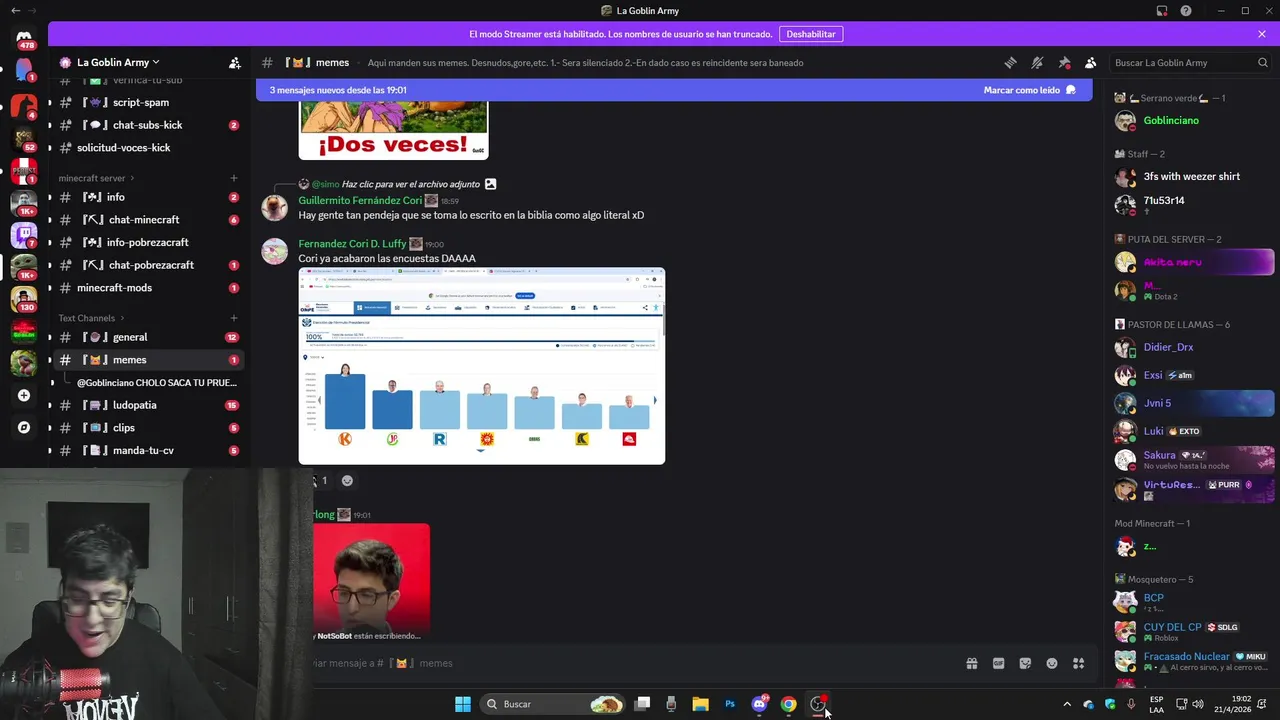Dismiss the Streamer mode banner

(1262, 34)
